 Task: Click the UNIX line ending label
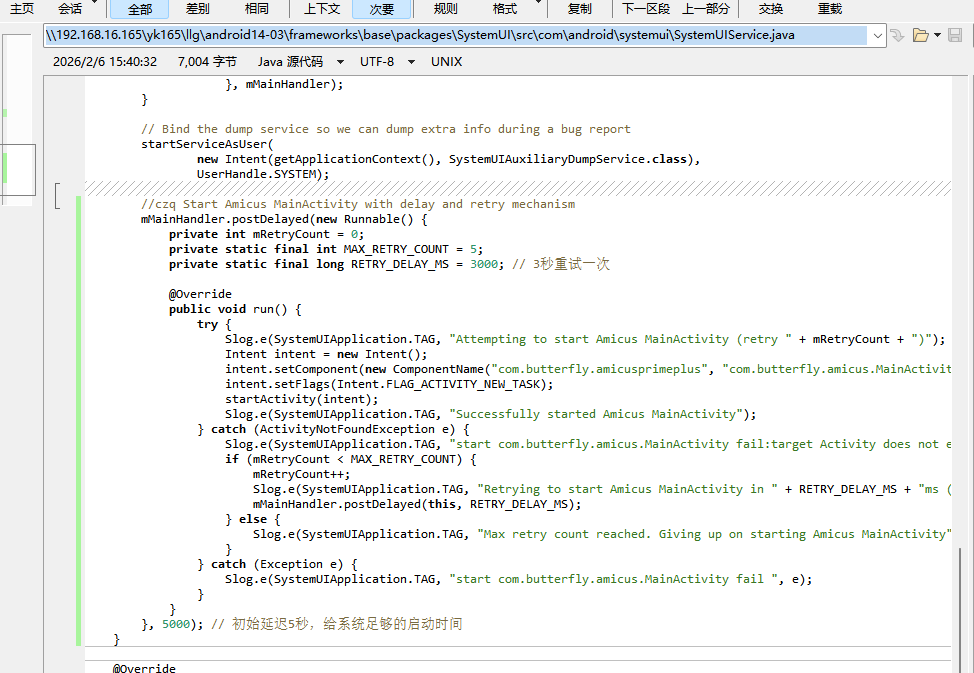click(446, 62)
